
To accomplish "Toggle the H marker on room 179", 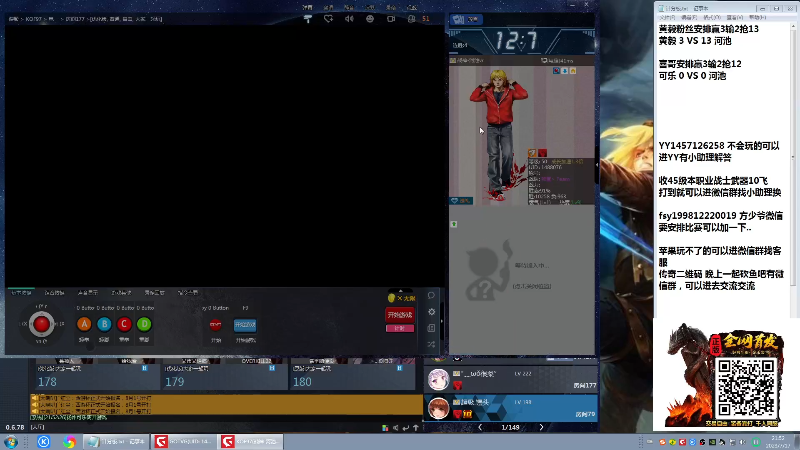I will 272,368.
